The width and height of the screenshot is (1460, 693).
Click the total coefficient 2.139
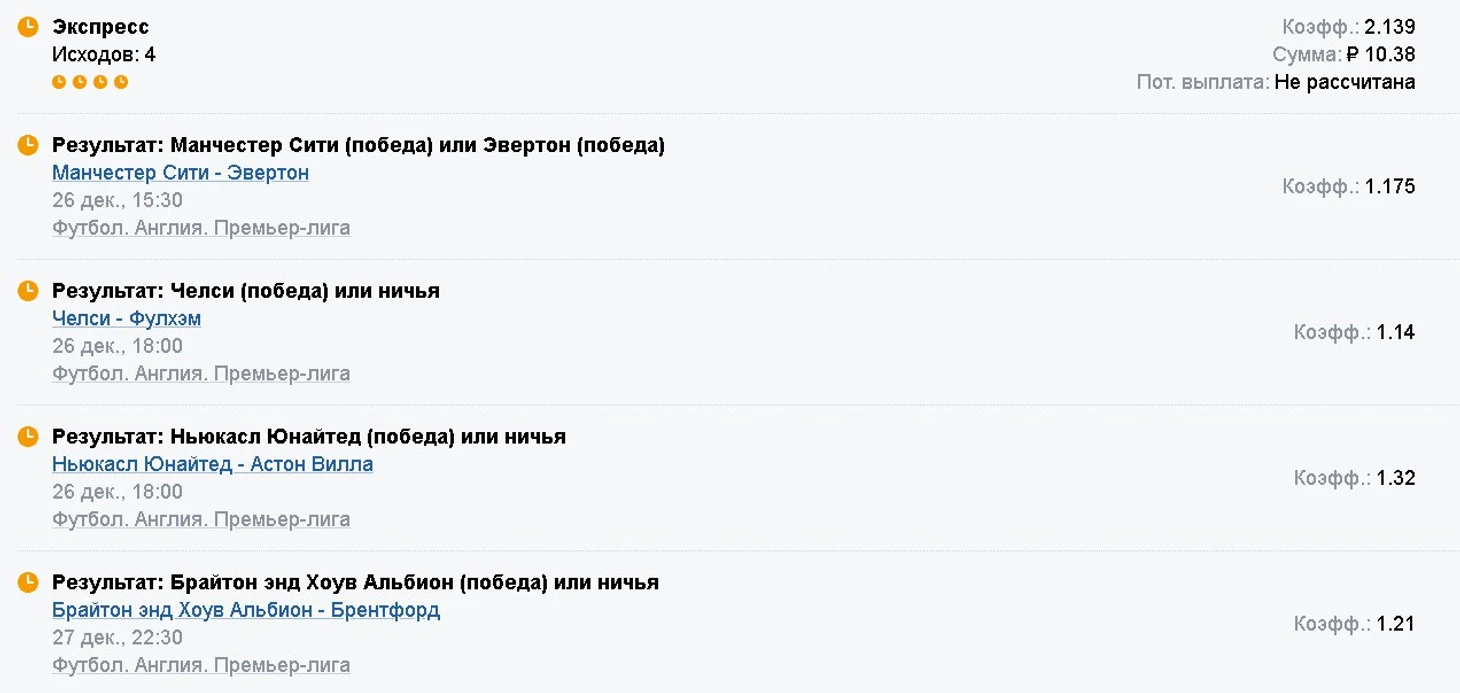point(1390,27)
